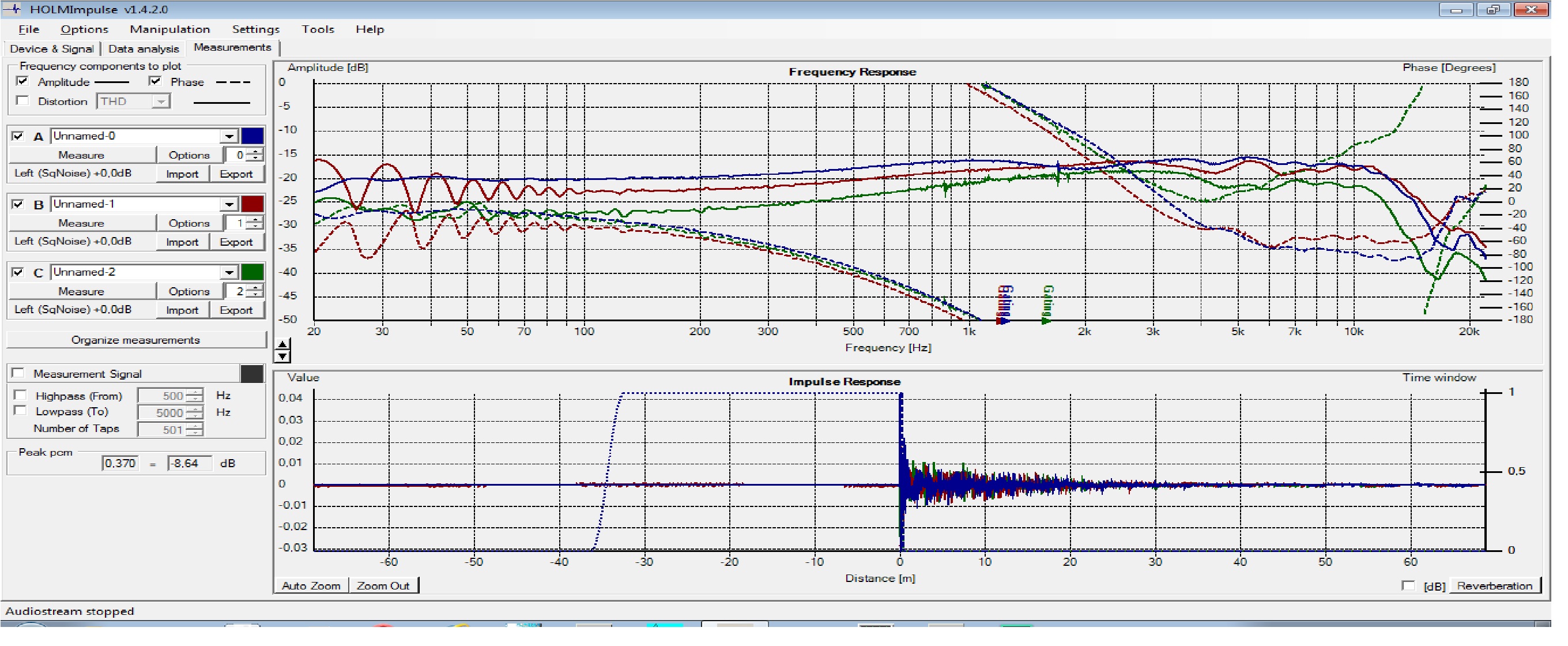Click the green Gating marker on the frequency axis
1568x646 pixels.
pyautogui.click(x=1047, y=306)
